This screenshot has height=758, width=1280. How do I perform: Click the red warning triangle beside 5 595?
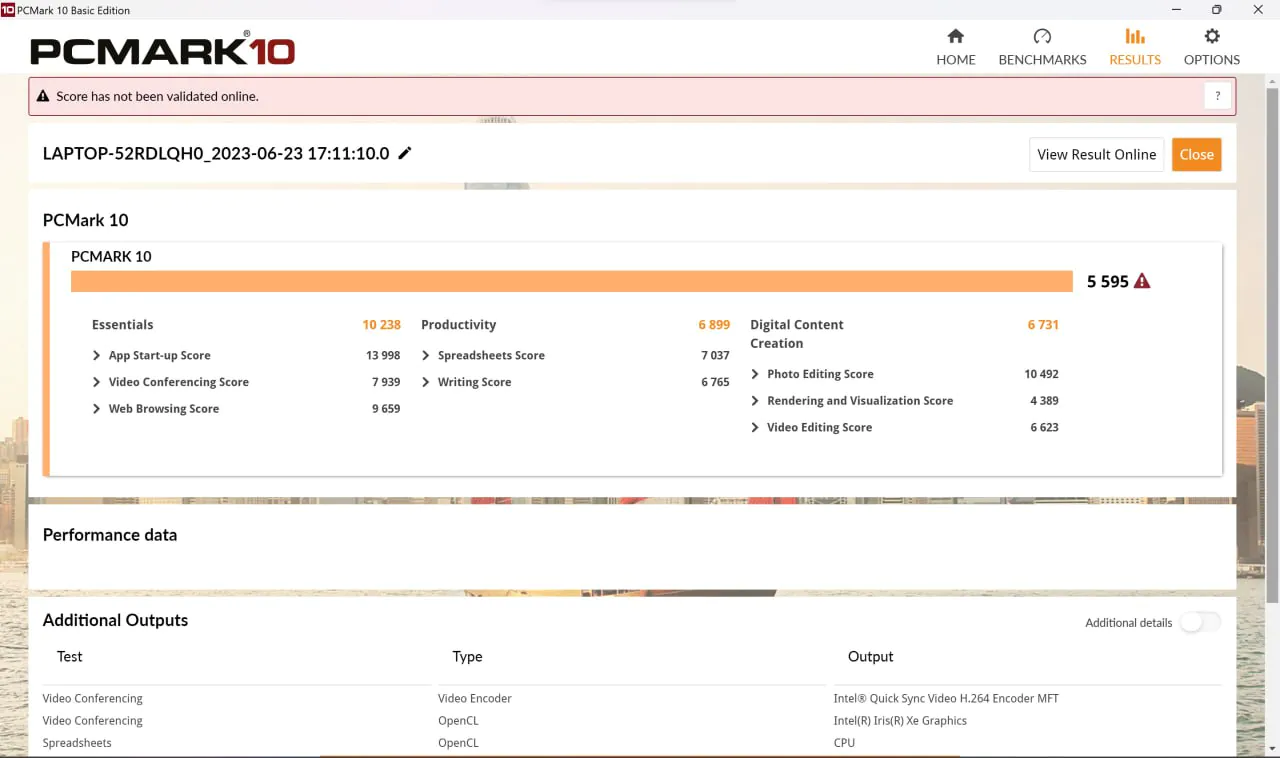[x=1142, y=281]
